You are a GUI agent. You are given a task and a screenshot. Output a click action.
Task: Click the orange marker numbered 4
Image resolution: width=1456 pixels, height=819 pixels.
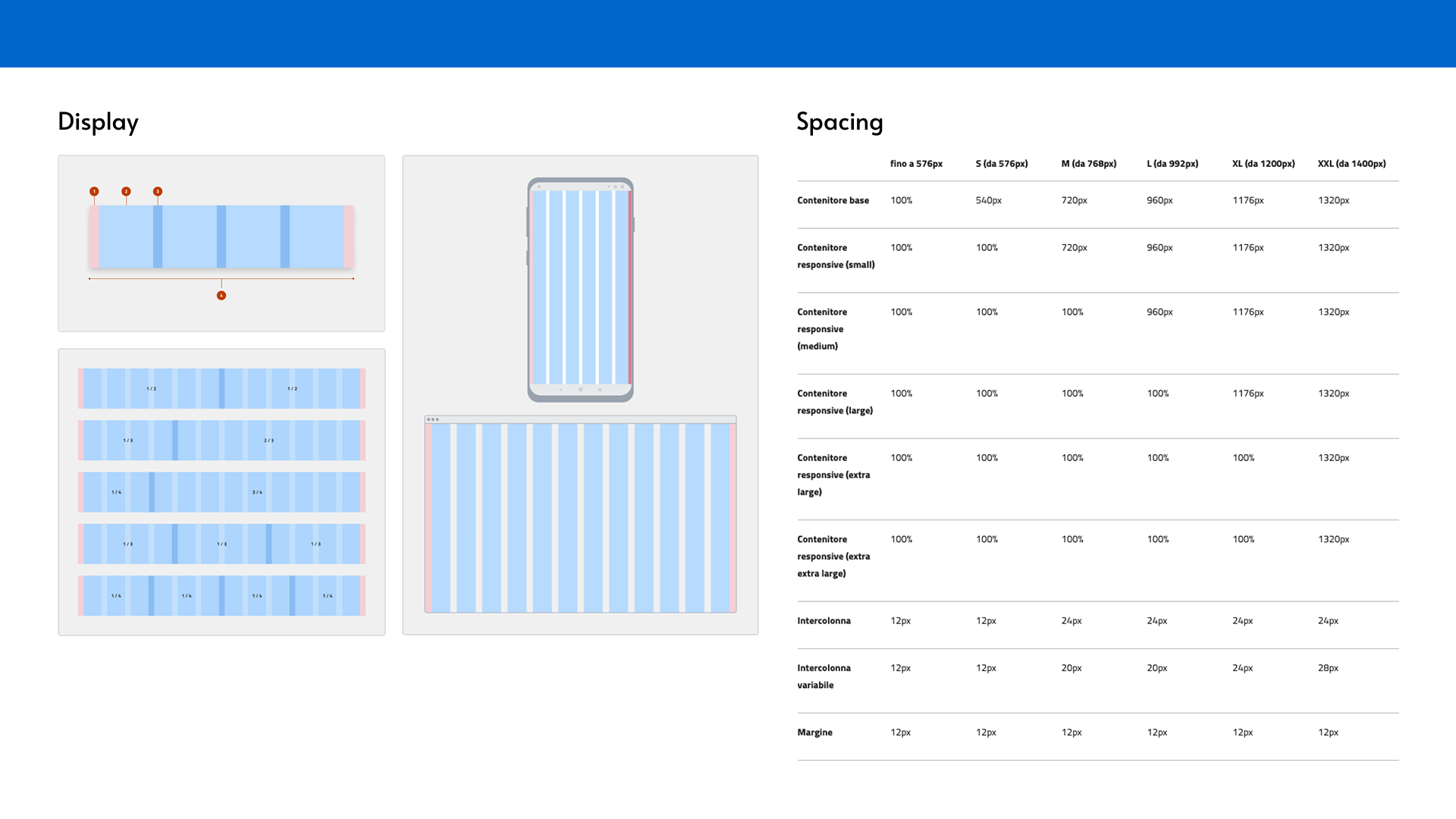(221, 296)
